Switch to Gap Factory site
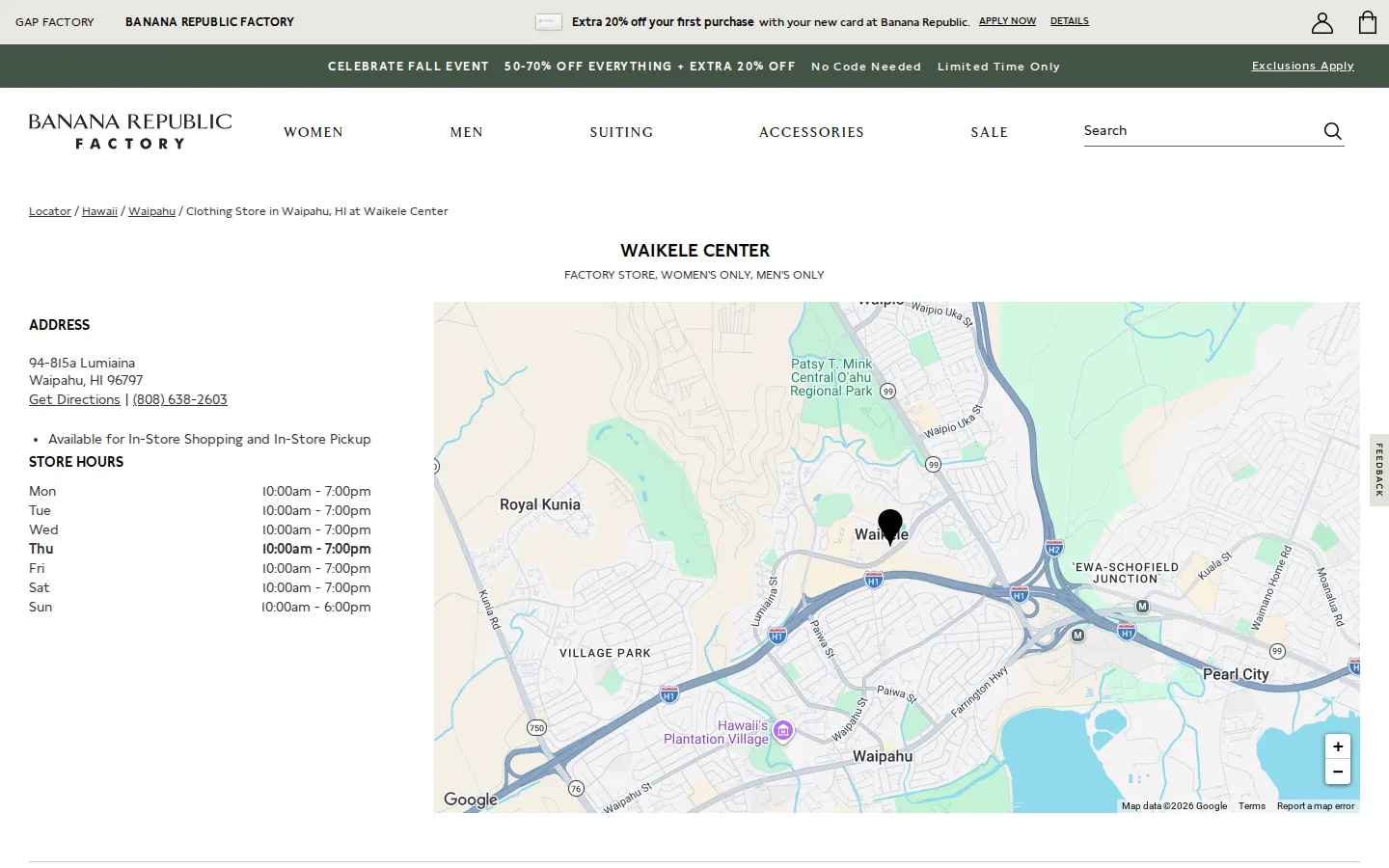 (x=55, y=22)
